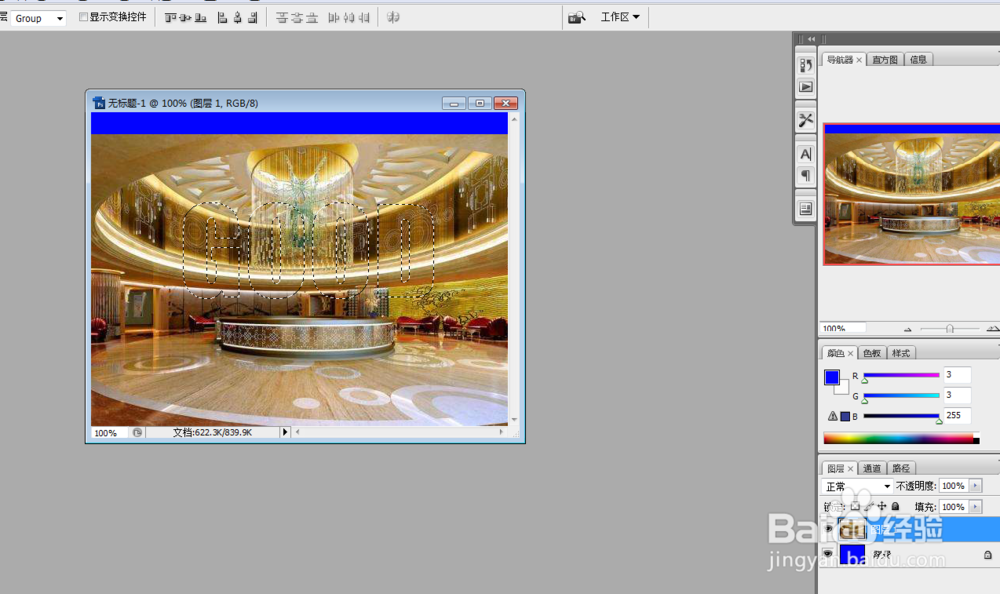
Task: Switch to the 直方图 tab
Action: click(885, 59)
